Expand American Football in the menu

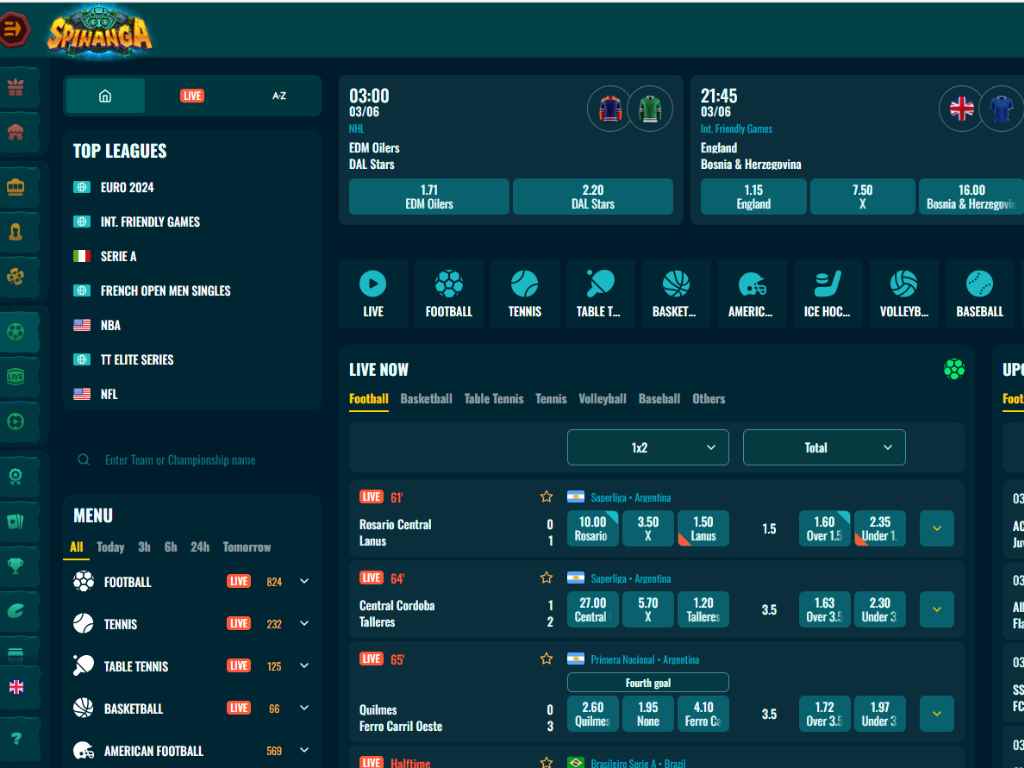[304, 750]
